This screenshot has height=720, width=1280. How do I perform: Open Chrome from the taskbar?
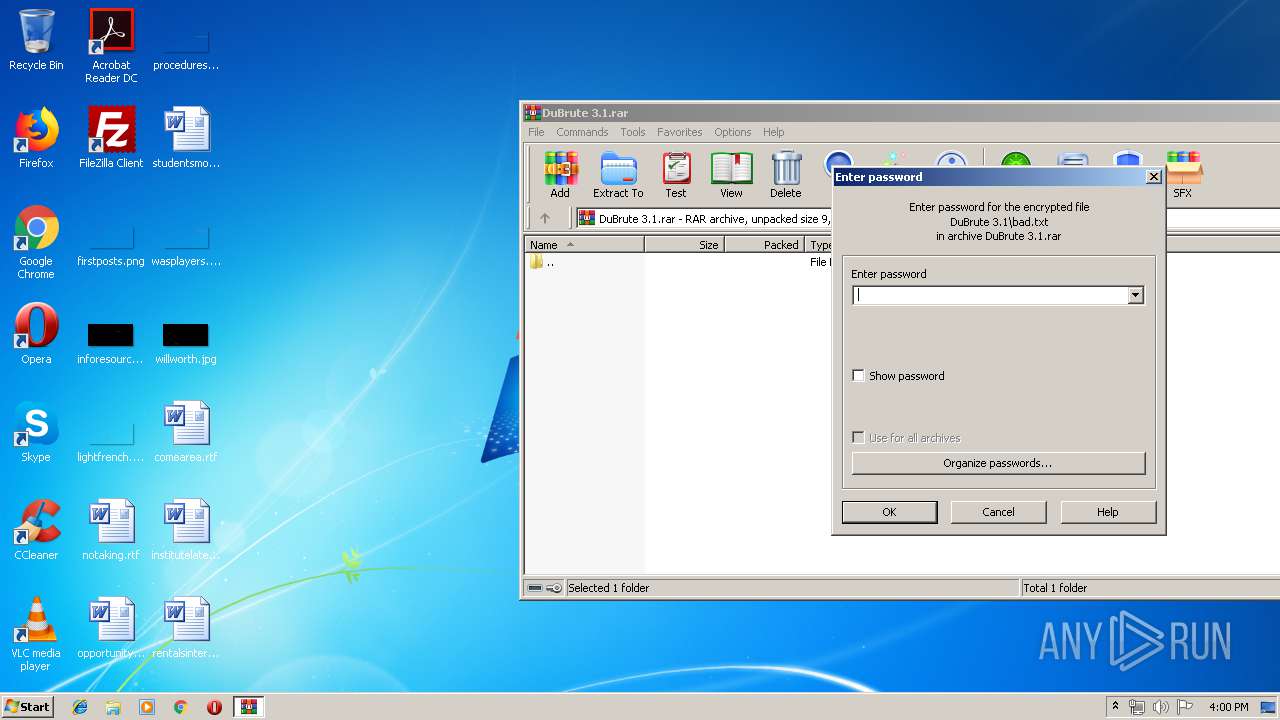180,707
